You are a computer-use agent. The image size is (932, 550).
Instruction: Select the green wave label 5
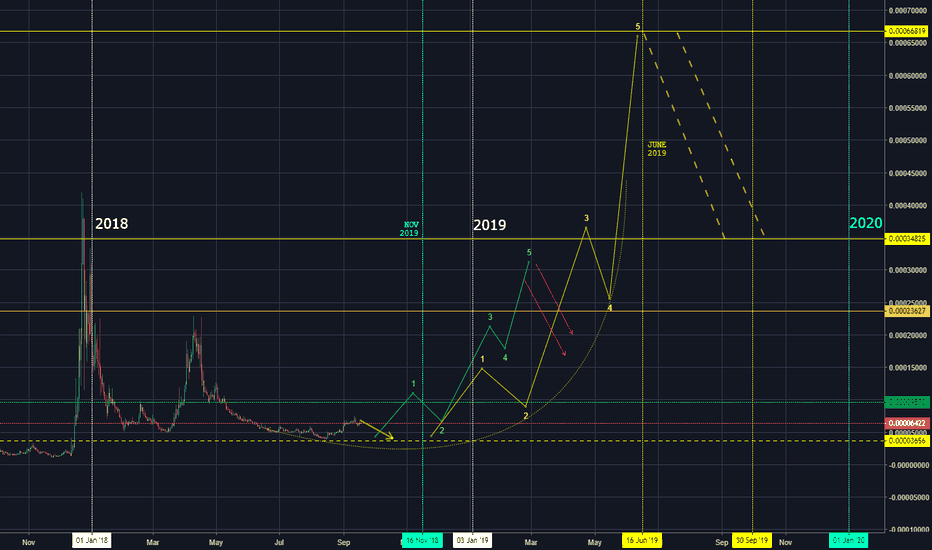[x=529, y=253]
